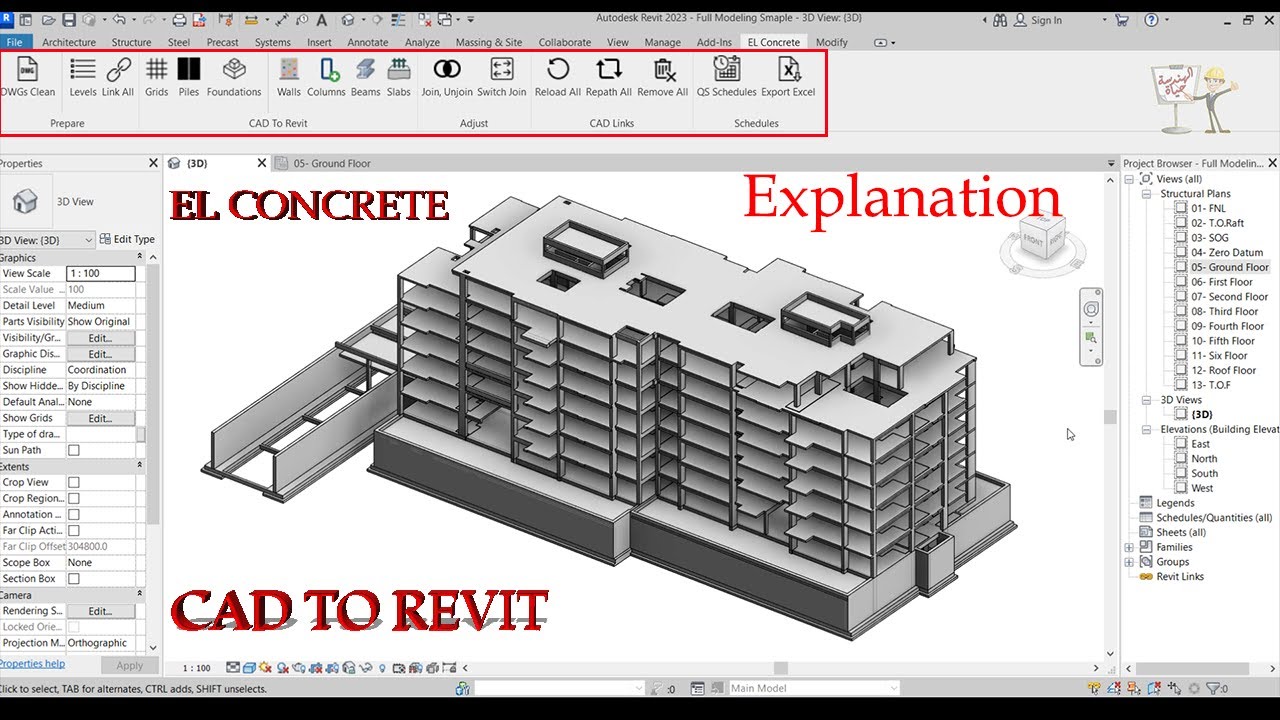The width and height of the screenshot is (1280, 720).
Task: Toggle the Annotation crop checkbox
Action: click(73, 514)
